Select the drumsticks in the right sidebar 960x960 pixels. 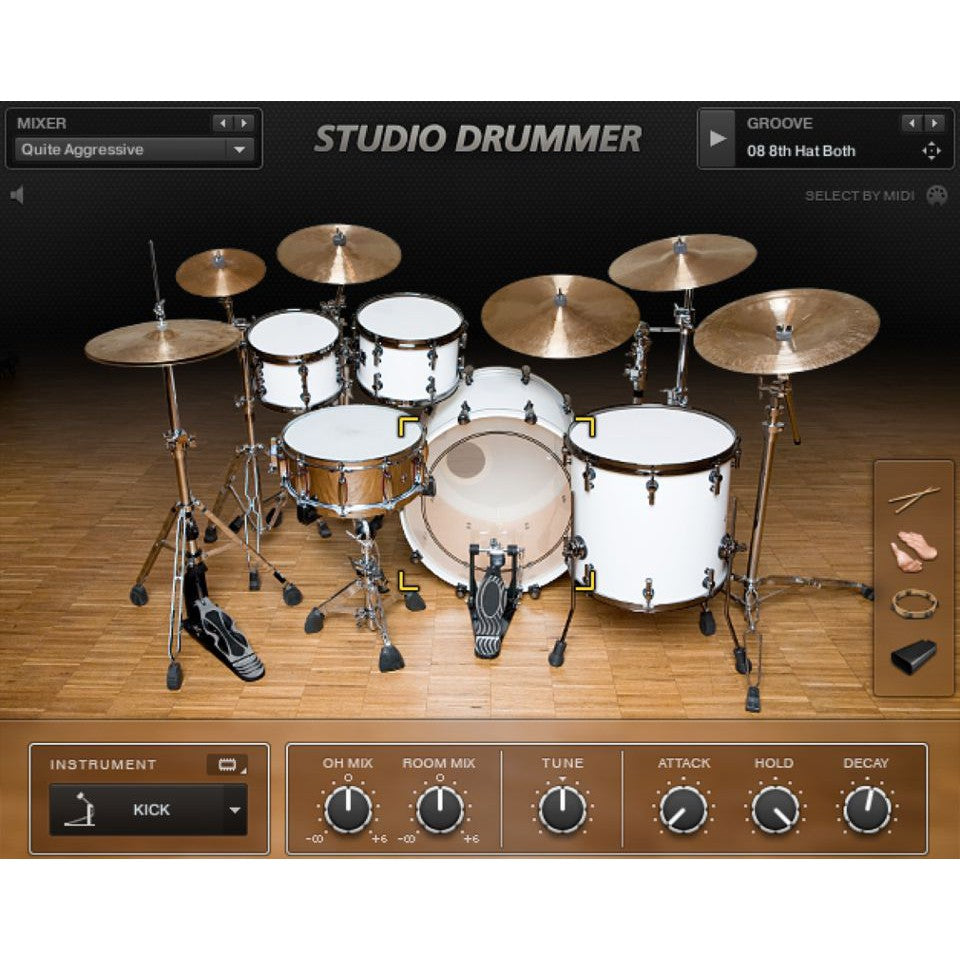(915, 495)
